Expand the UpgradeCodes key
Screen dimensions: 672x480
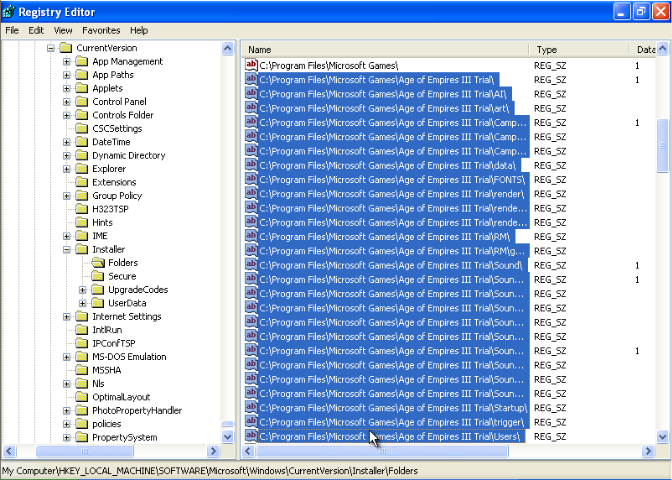point(83,290)
